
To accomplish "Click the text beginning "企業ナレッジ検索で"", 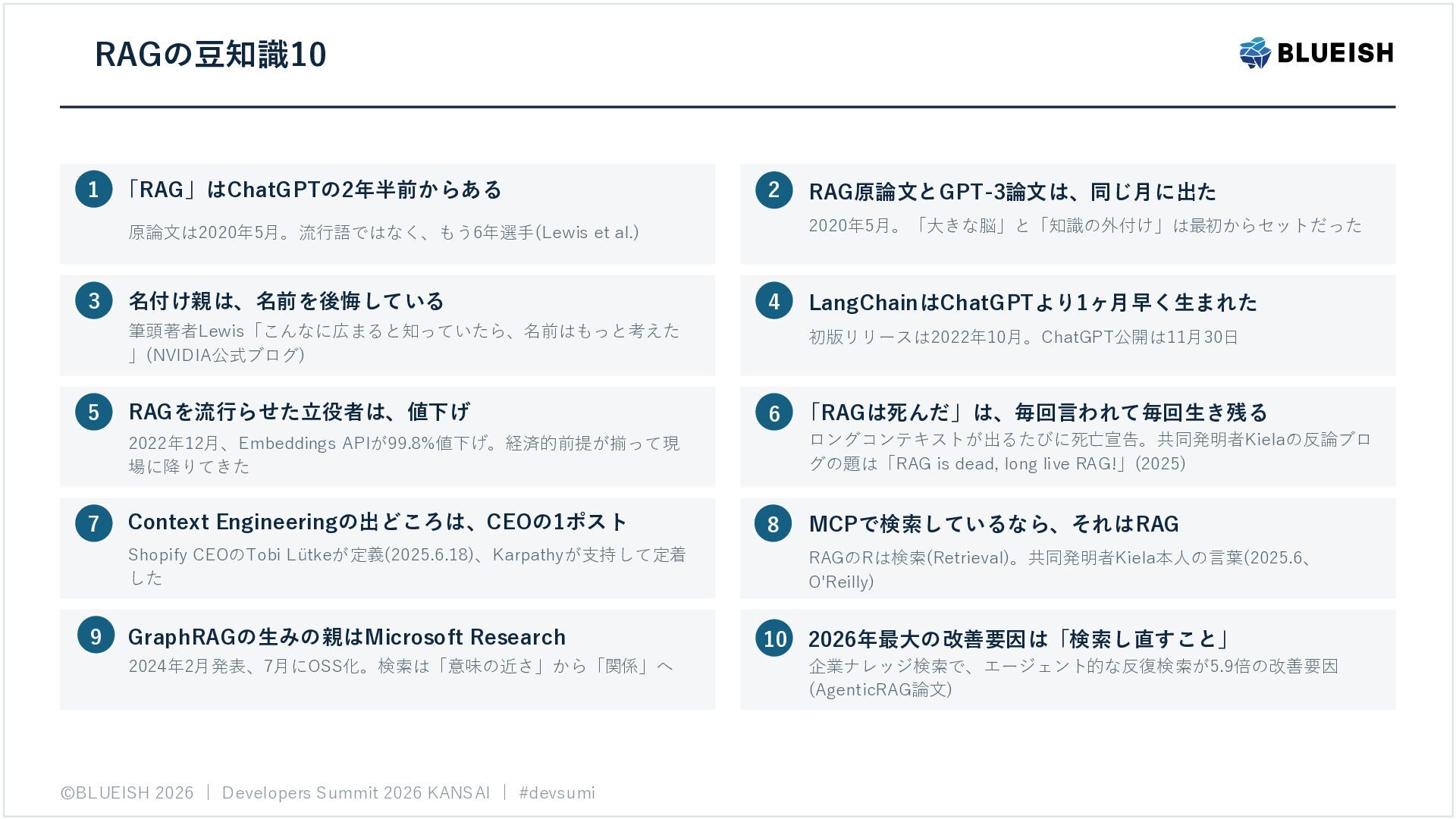I will [1074, 677].
